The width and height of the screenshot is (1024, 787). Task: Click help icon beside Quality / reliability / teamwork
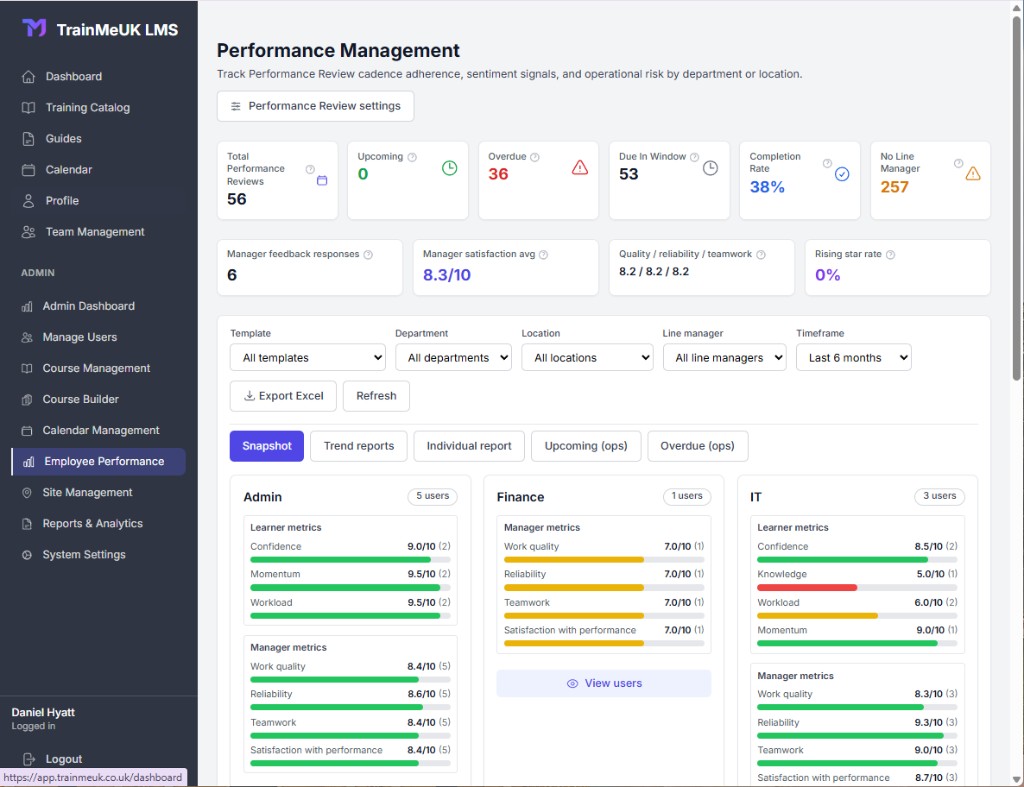point(761,255)
